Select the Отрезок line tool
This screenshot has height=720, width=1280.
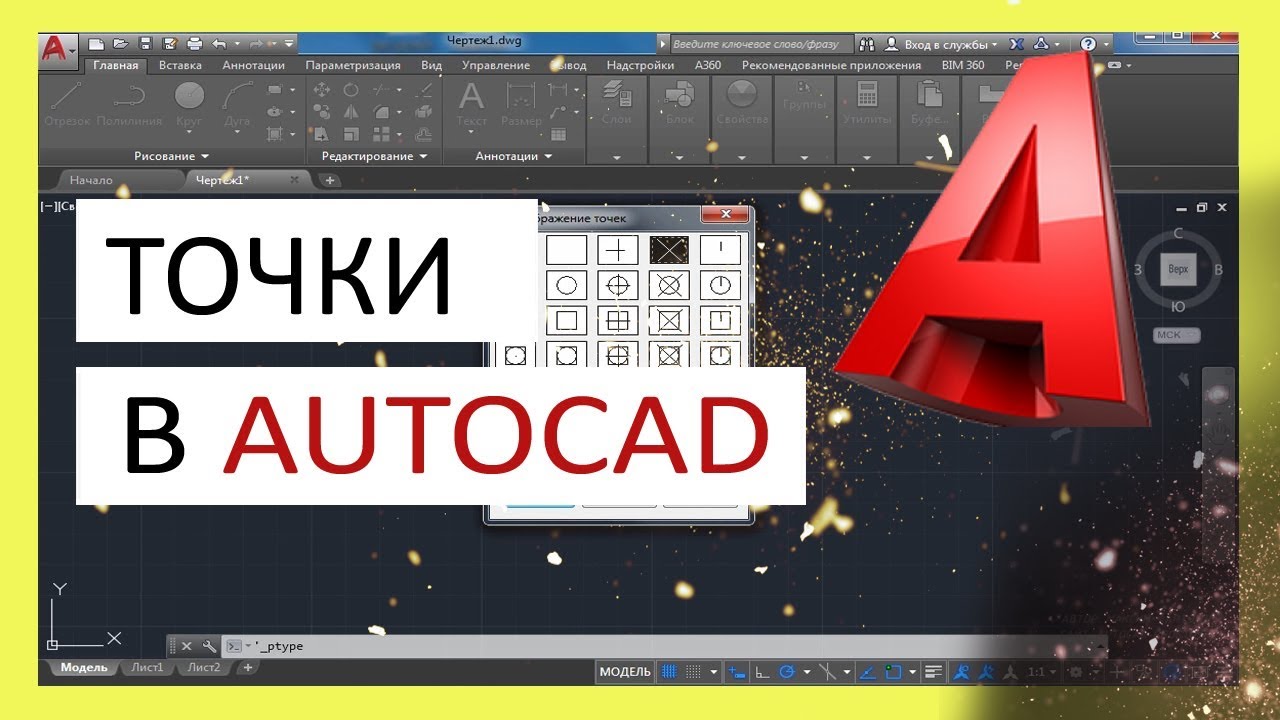click(67, 104)
